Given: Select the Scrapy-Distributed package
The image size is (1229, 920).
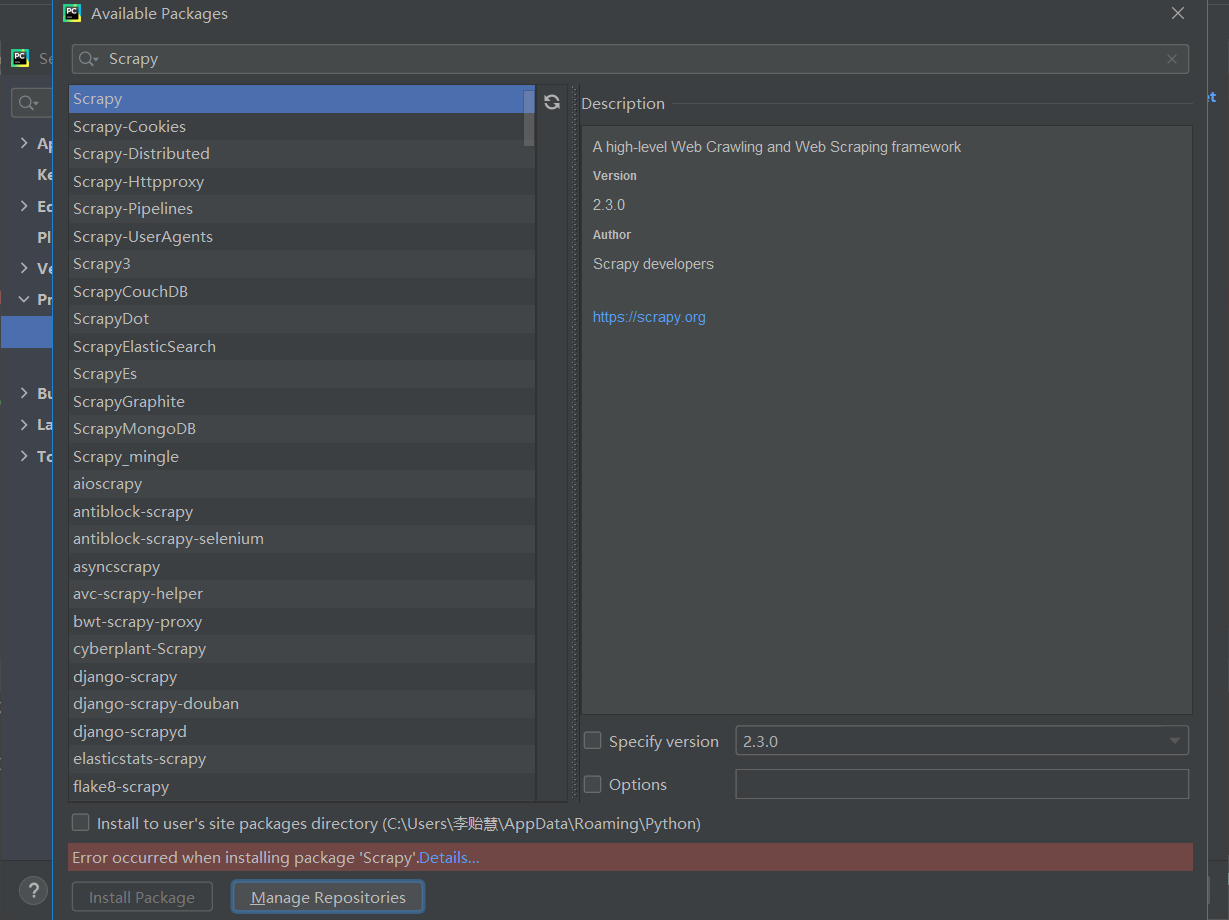Looking at the screenshot, I should 301,154.
